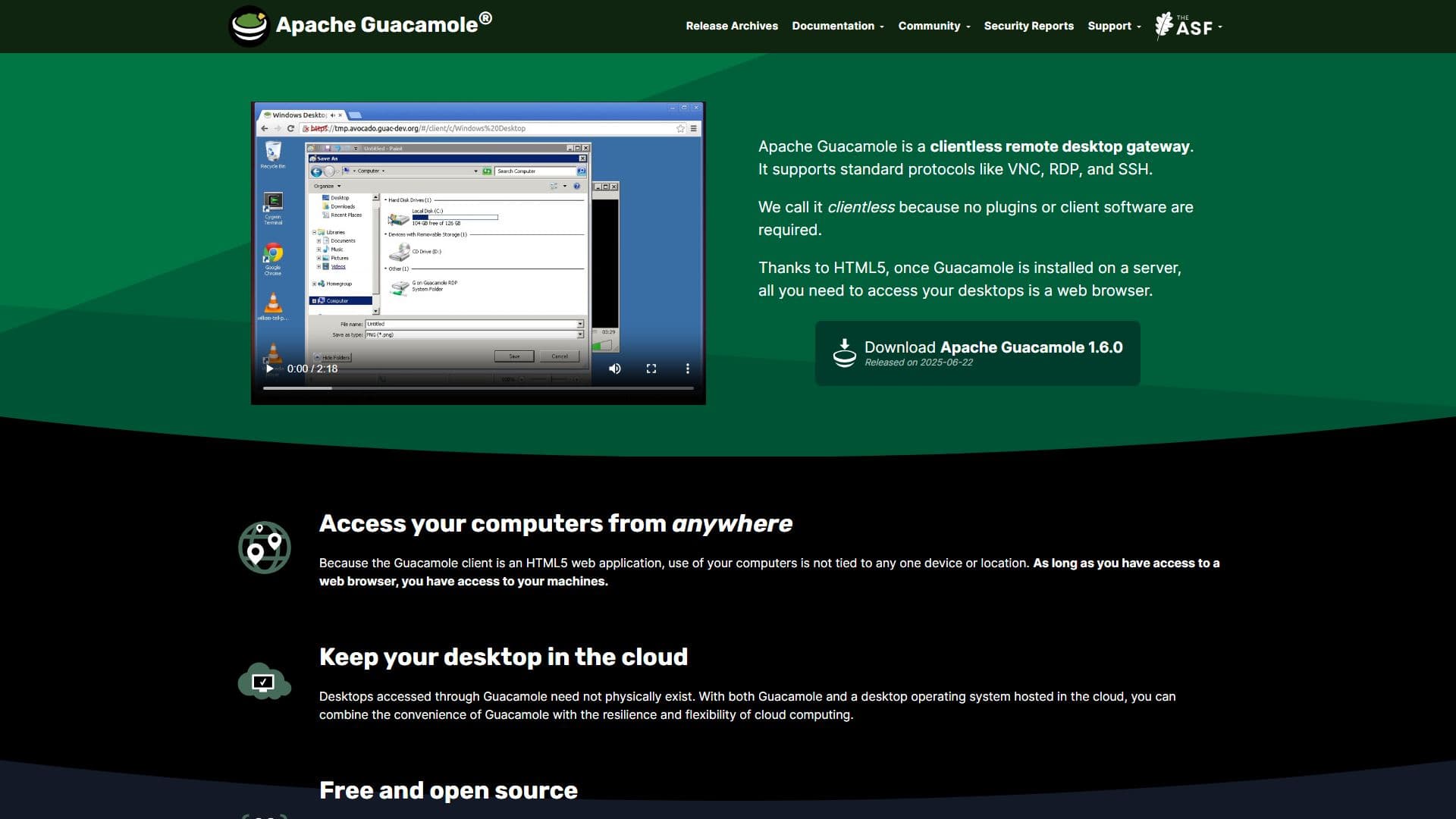Click the globe with location pins icon

click(265, 548)
